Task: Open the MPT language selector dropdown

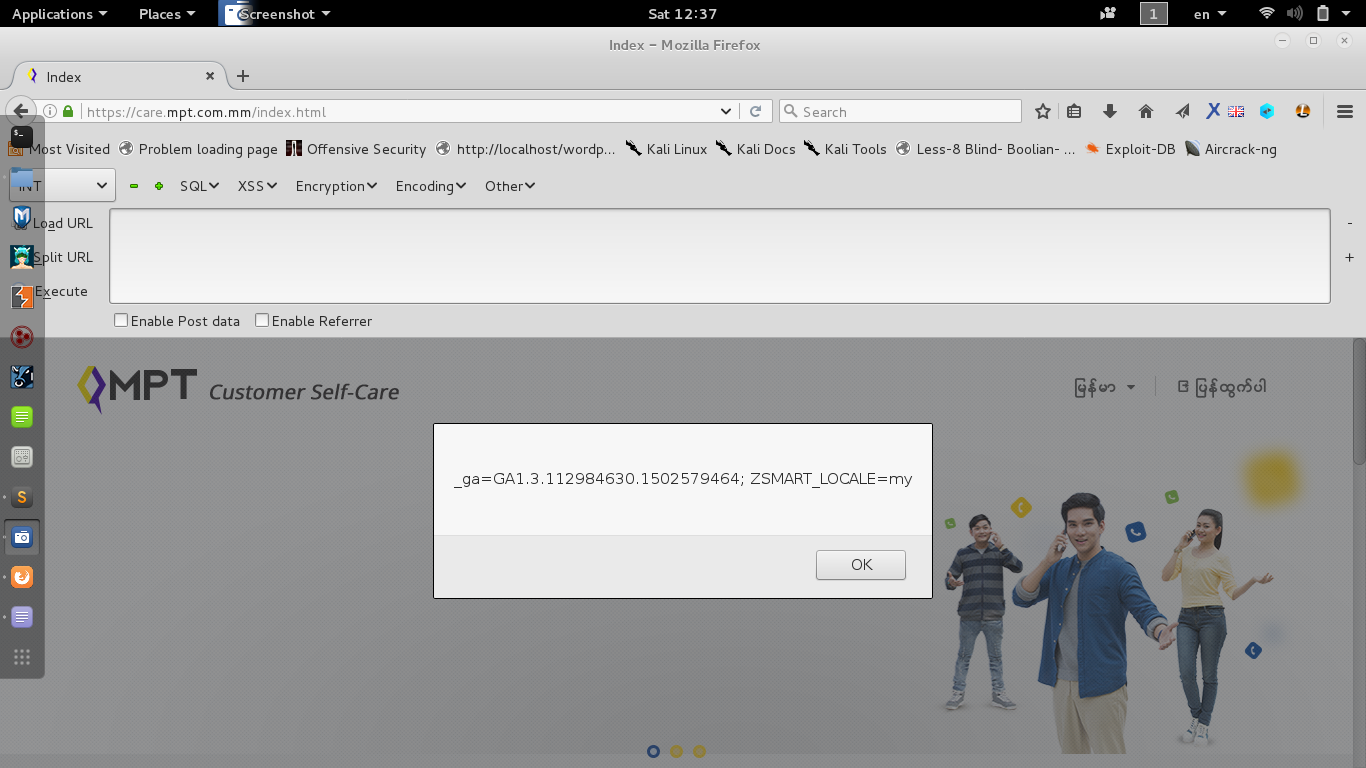Action: pyautogui.click(x=1105, y=387)
